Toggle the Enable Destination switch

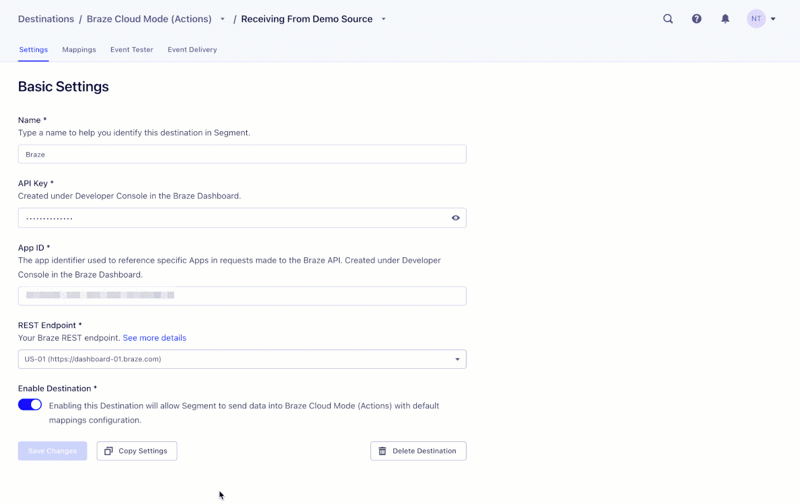tap(30, 405)
